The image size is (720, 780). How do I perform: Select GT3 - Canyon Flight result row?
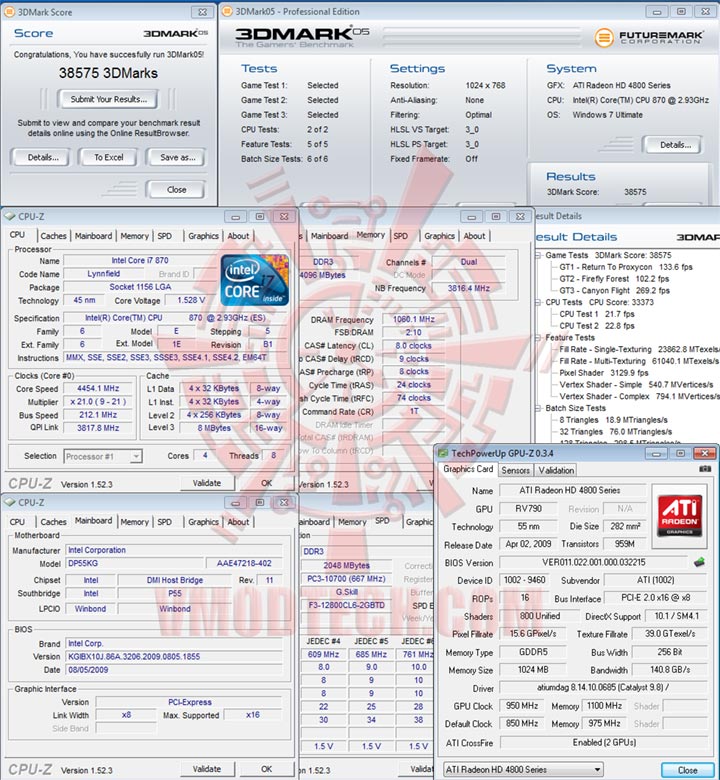pos(614,291)
